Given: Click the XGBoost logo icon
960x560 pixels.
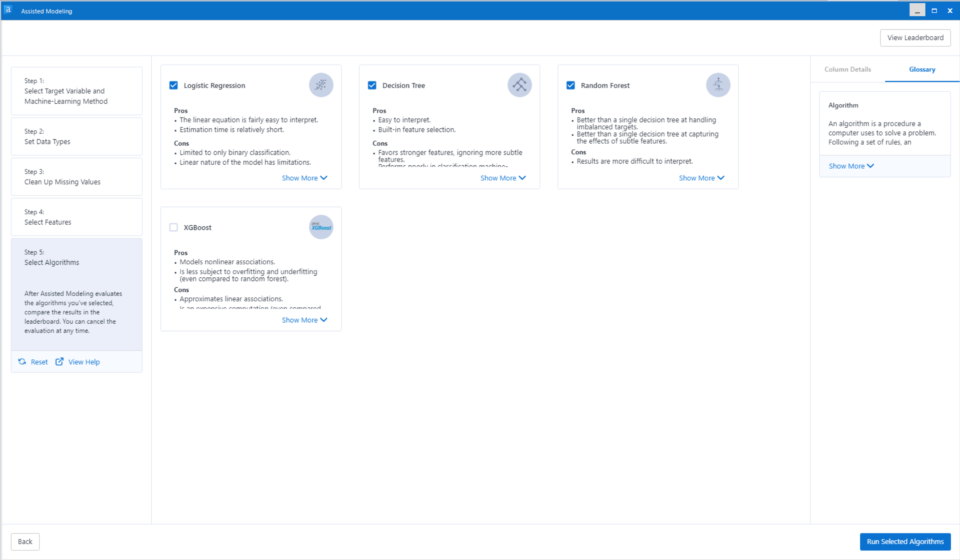Looking at the screenshot, I should click(x=321, y=227).
